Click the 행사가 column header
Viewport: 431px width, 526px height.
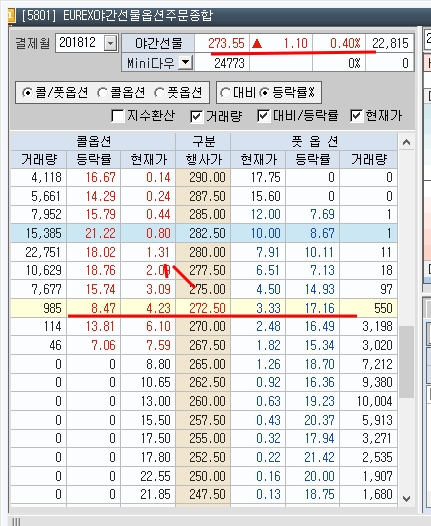(203, 159)
